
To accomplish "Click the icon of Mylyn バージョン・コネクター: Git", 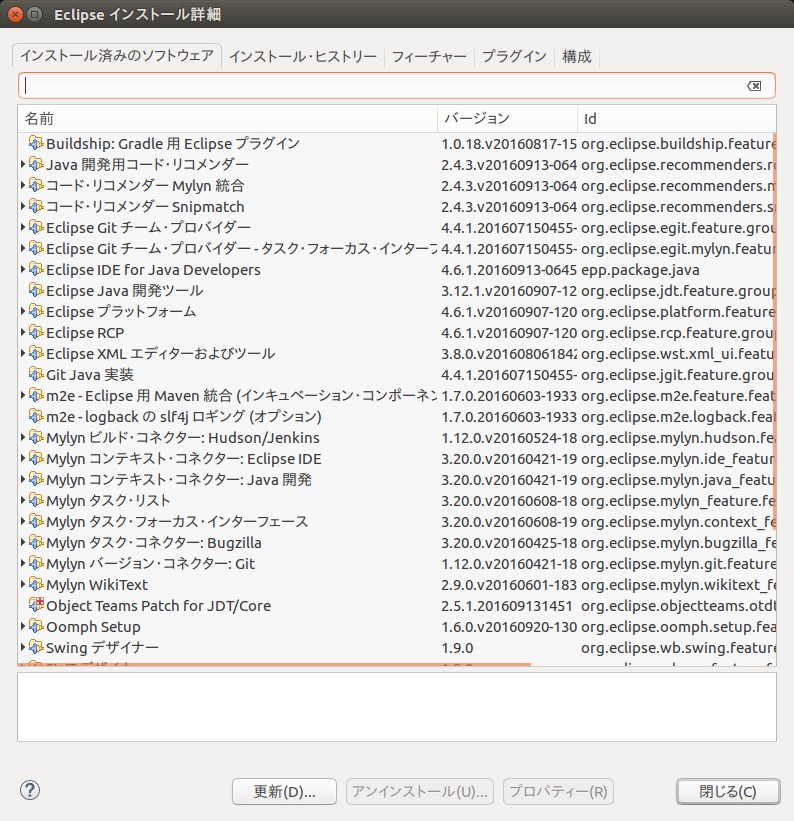I will point(36,563).
